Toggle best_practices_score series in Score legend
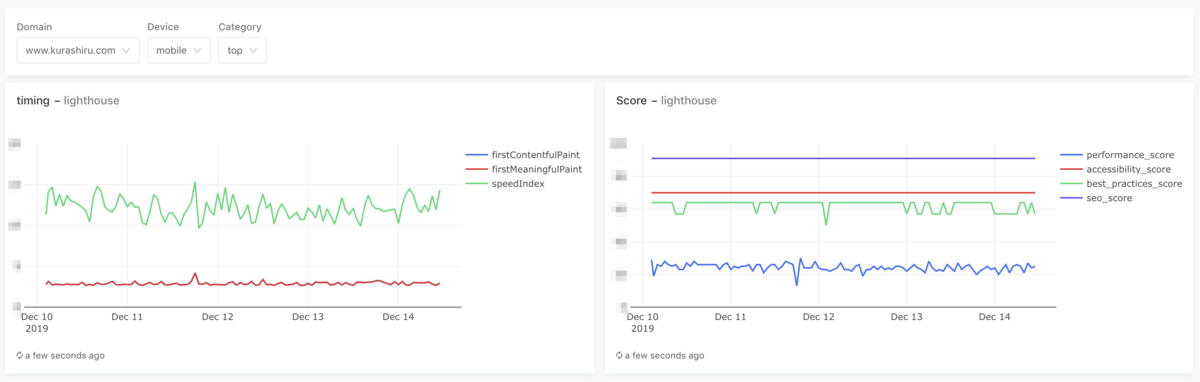The width and height of the screenshot is (1200, 382). (1121, 184)
